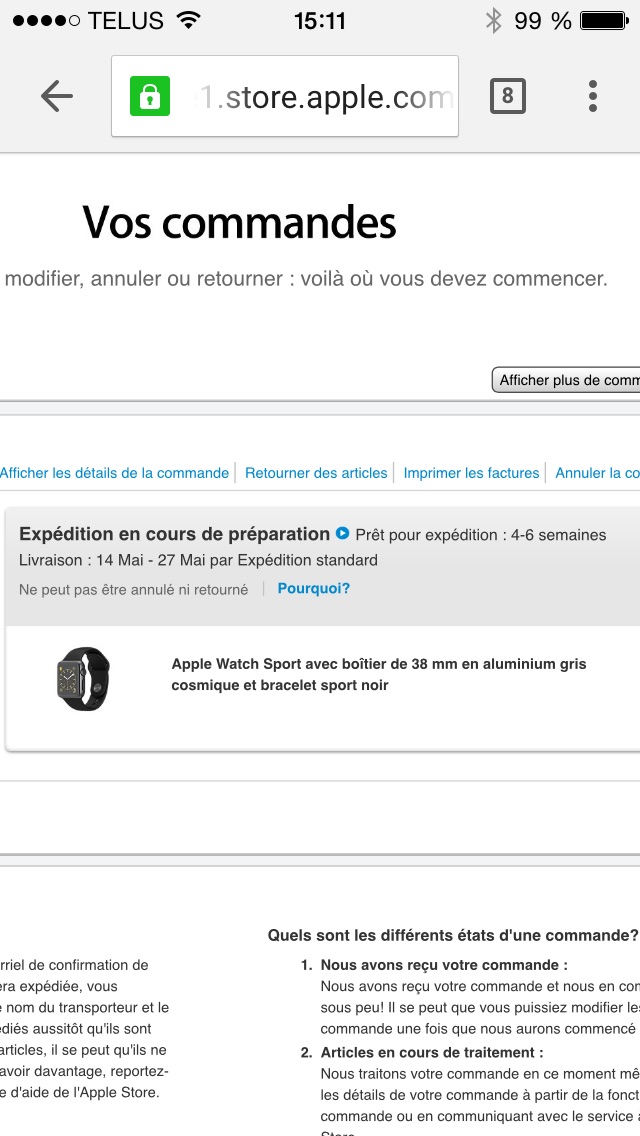Screen dimensions: 640x1136
Task: Click the Pourquoi? link
Action: coord(314,588)
